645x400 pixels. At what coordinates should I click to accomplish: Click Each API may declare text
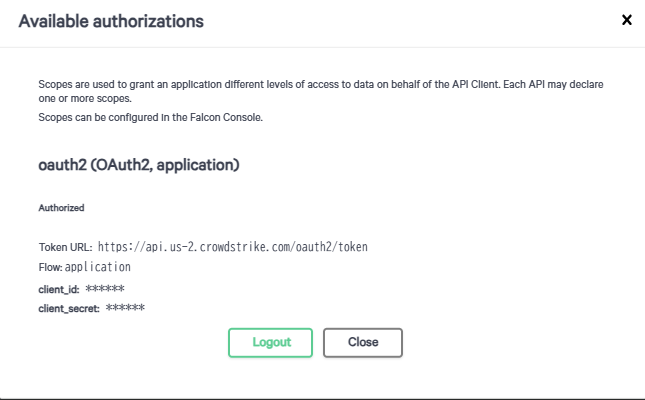(x=553, y=84)
